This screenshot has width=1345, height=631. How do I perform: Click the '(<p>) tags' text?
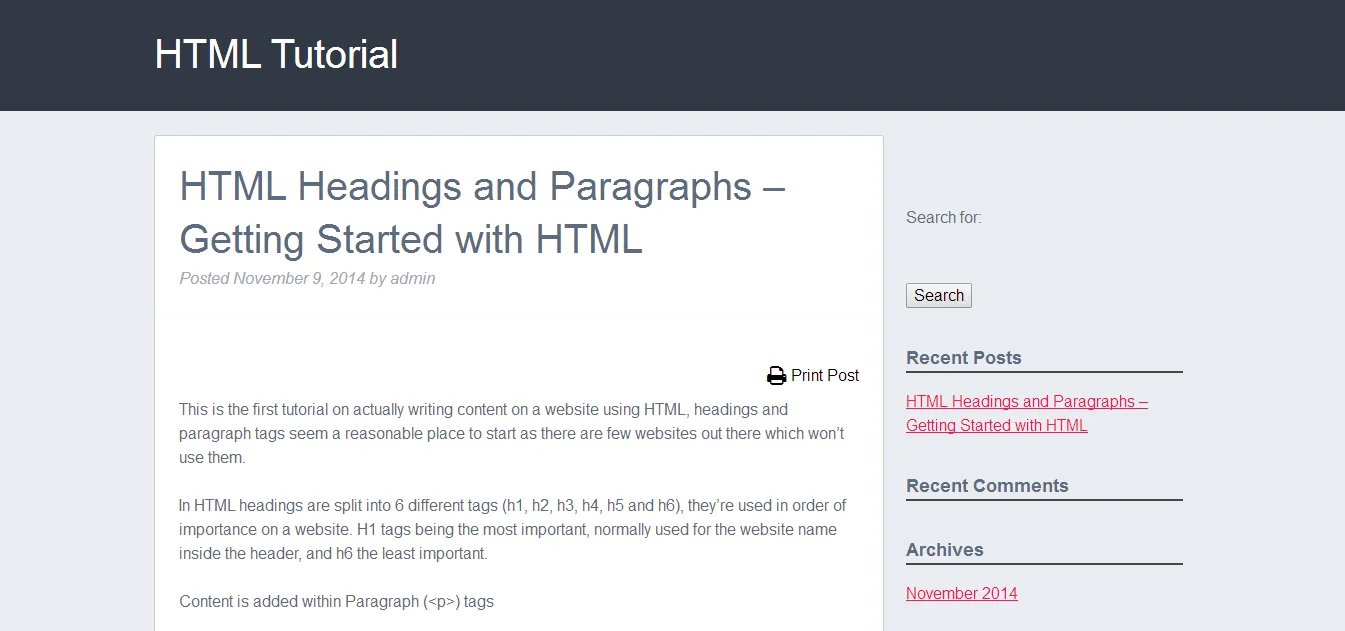[459, 601]
